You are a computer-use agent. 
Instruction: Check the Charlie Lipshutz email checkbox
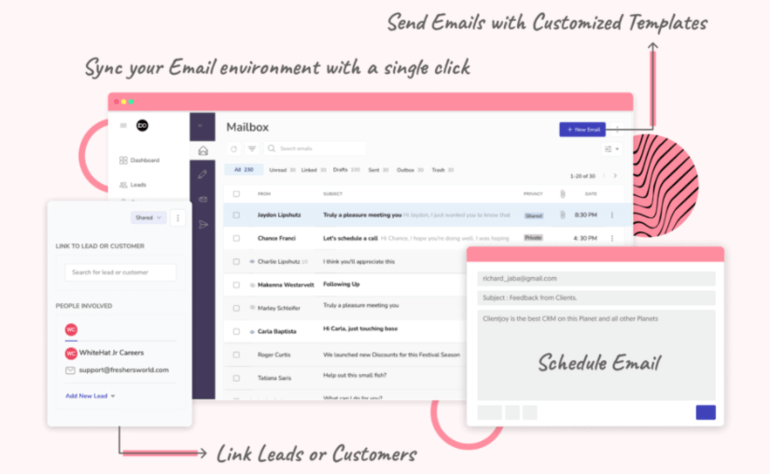click(236, 262)
